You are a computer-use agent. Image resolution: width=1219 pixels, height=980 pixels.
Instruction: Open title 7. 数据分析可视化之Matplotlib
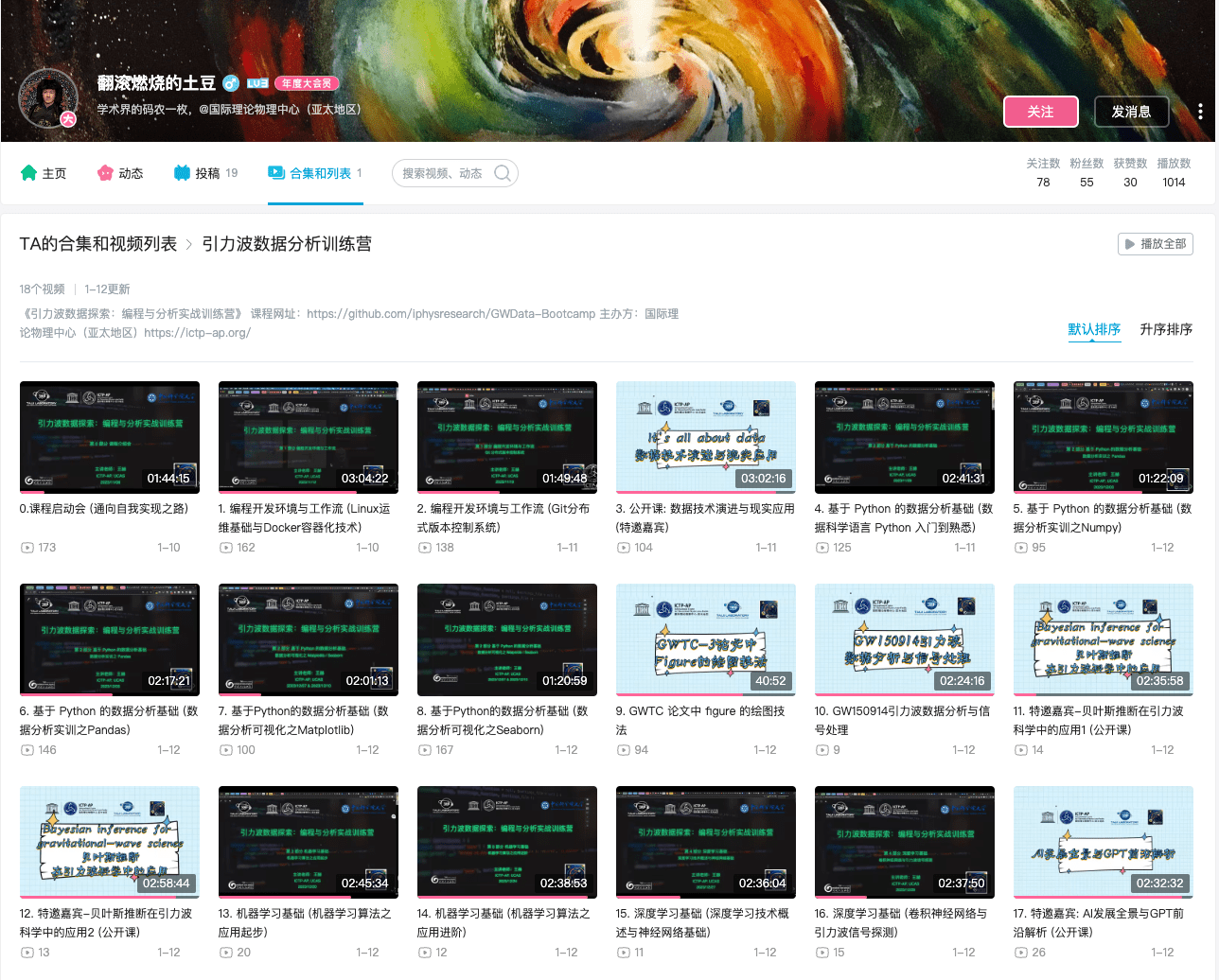tap(304, 721)
